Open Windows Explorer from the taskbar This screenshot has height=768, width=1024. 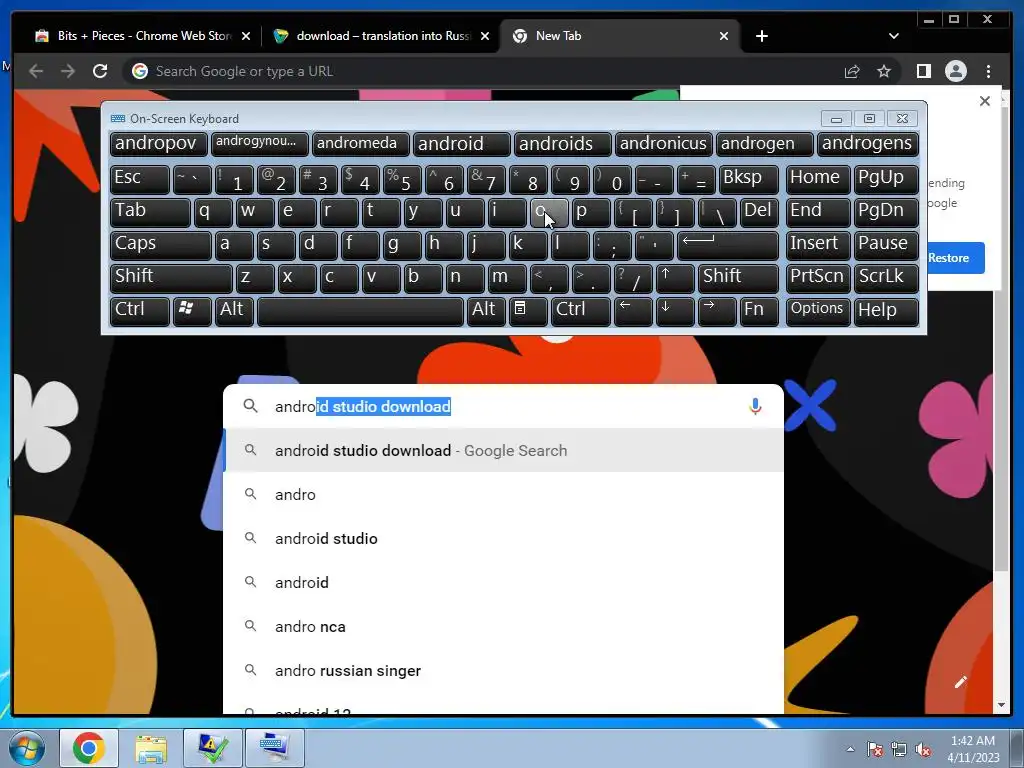[x=151, y=748]
